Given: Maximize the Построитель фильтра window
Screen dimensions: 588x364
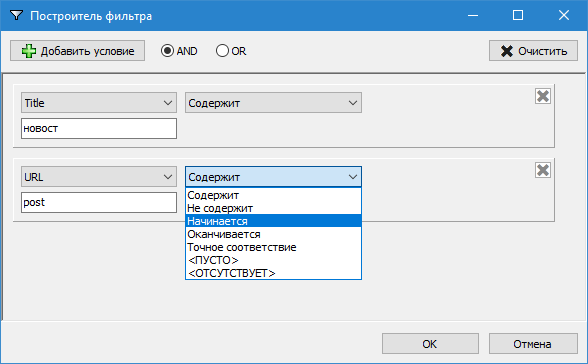Looking at the screenshot, I should tap(518, 15).
